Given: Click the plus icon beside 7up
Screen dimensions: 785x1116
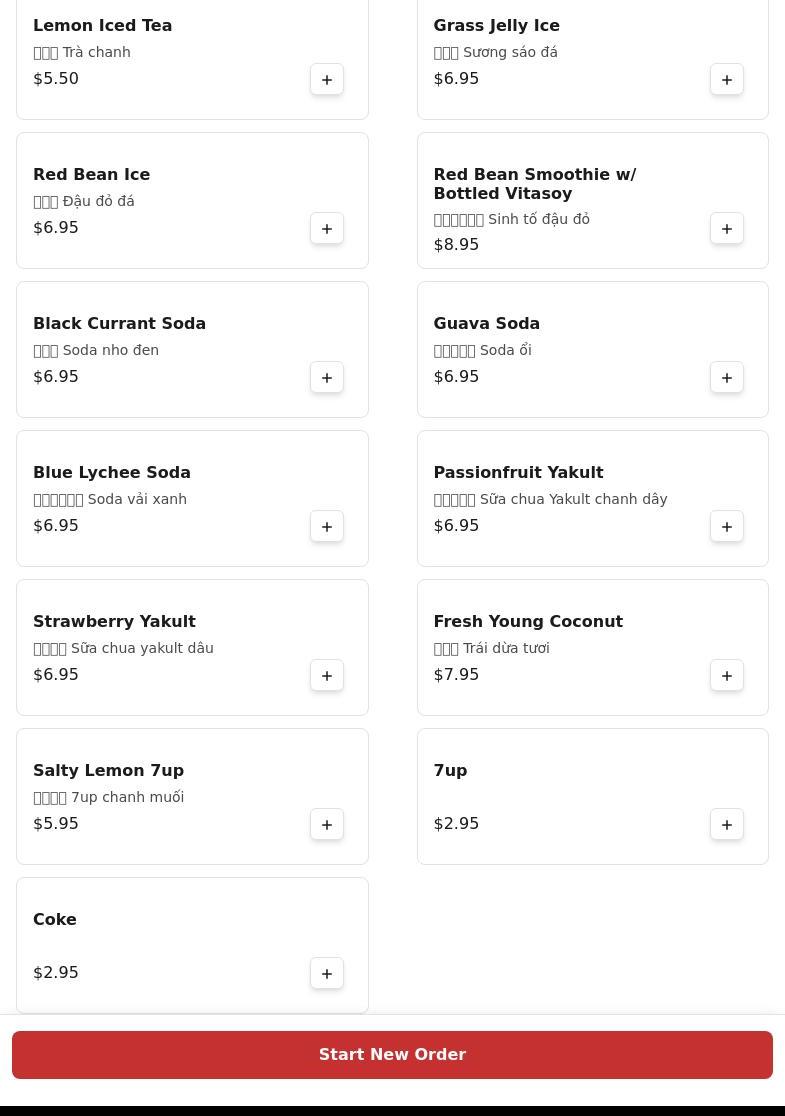Looking at the screenshot, I should 727,825.
